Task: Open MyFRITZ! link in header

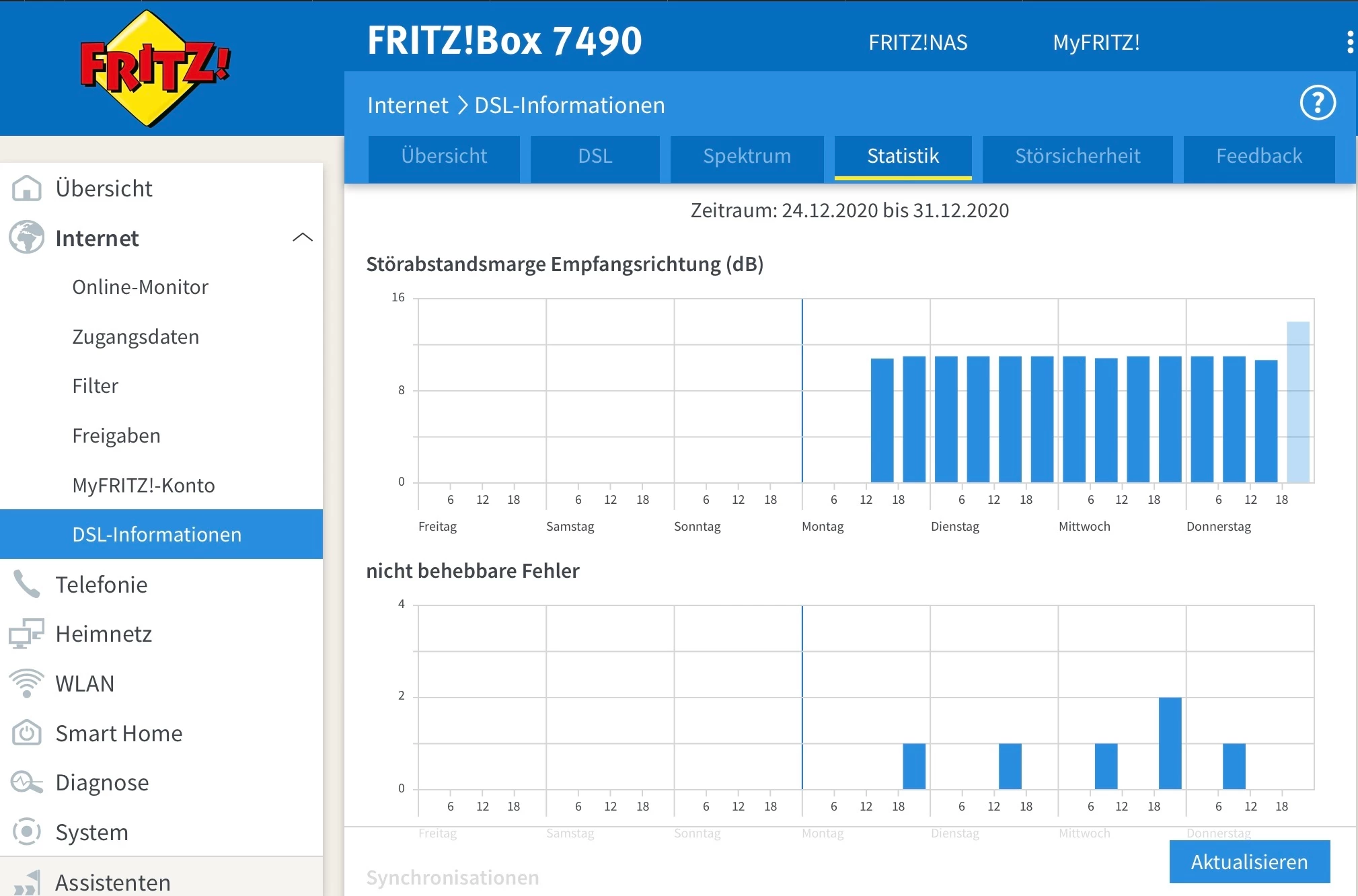Action: [1096, 42]
